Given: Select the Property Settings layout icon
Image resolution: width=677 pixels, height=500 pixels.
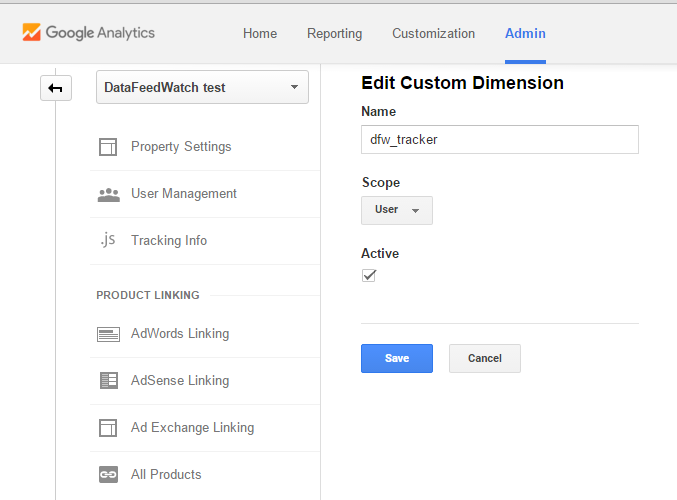Looking at the screenshot, I should 108,147.
